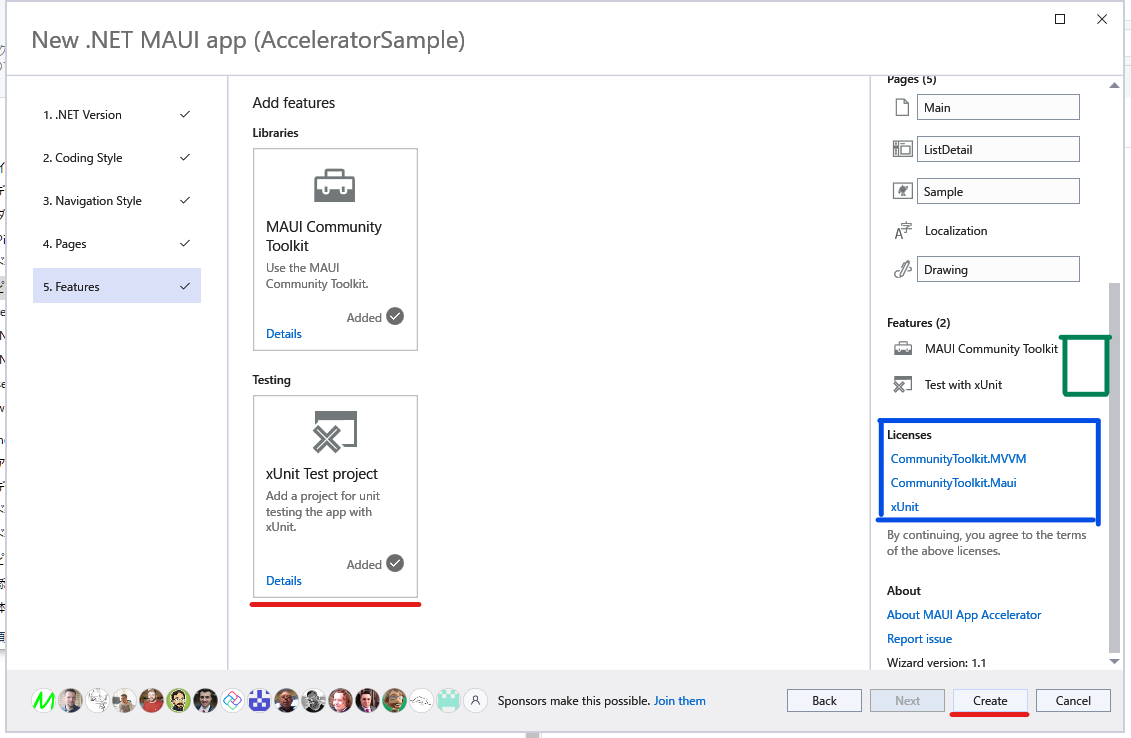1131x738 pixels.
Task: Click the checkmark next to Pages step
Action: coord(185,243)
